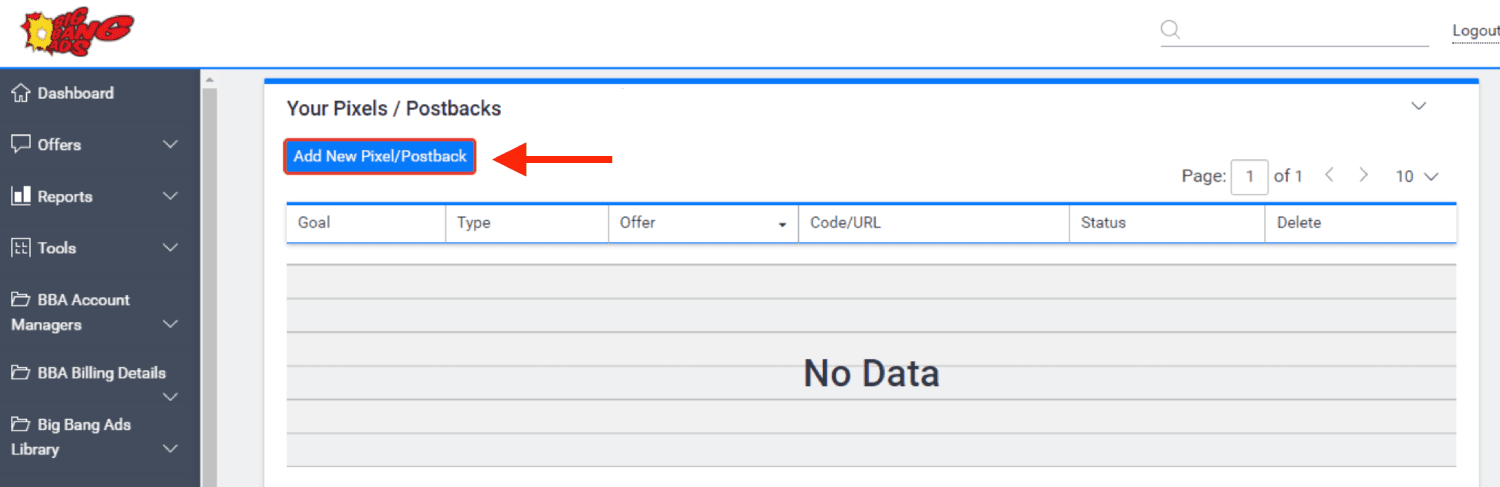
Task: Open the rows-per-page dropdown showing 10
Action: (1417, 176)
